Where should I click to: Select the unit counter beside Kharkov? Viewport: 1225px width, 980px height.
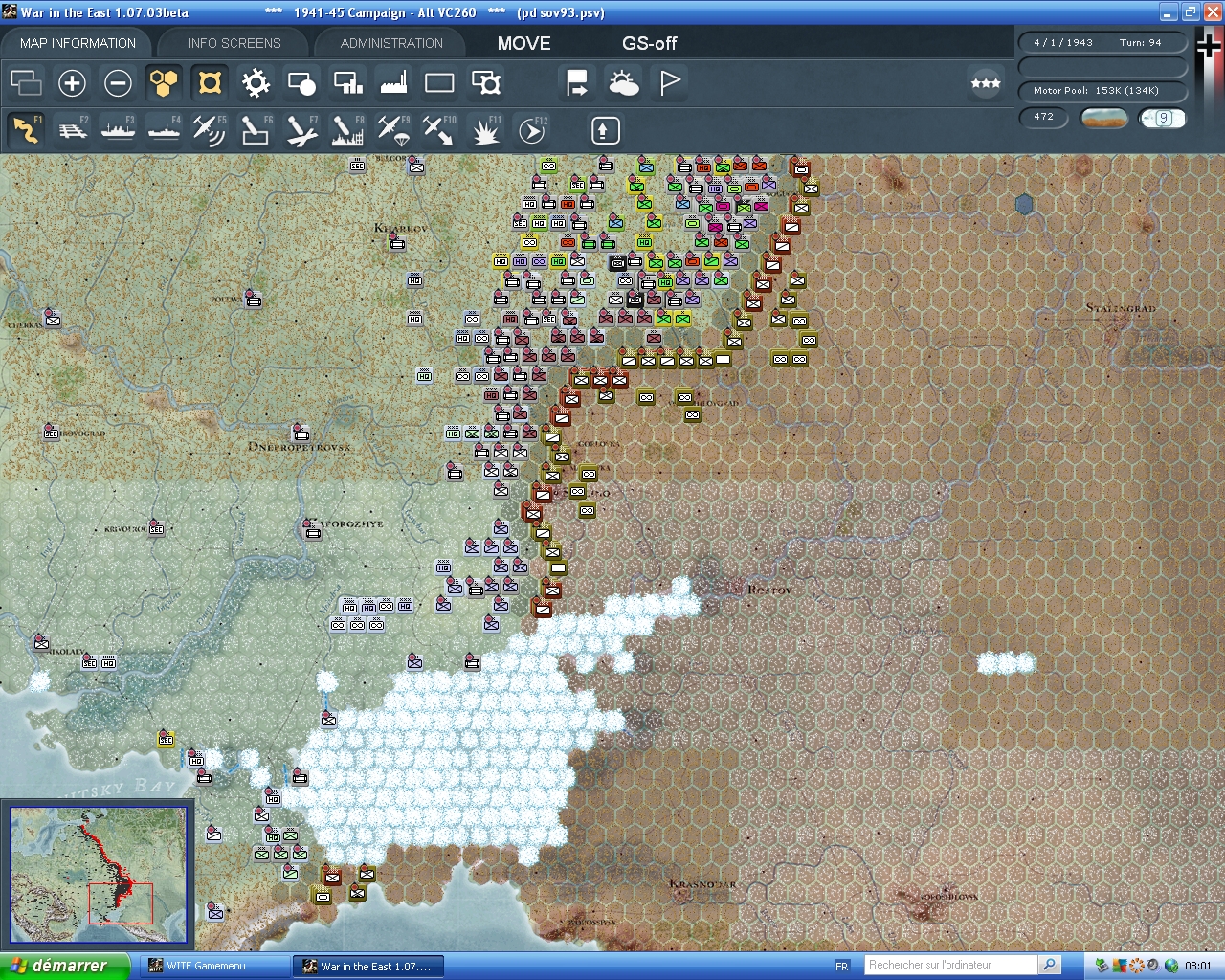396,243
